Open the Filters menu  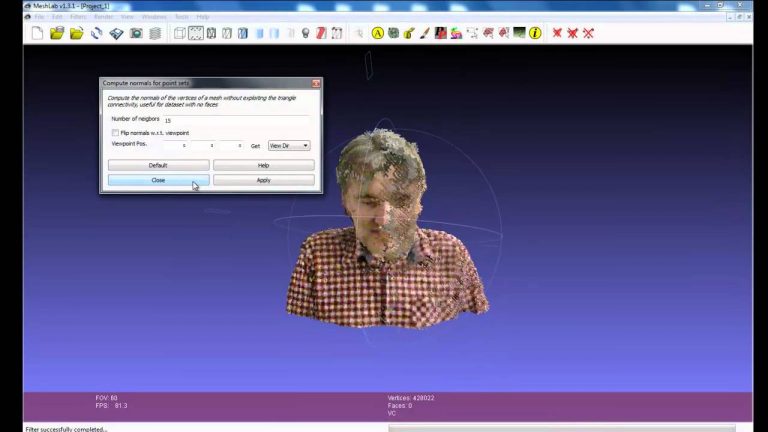[x=78, y=17]
